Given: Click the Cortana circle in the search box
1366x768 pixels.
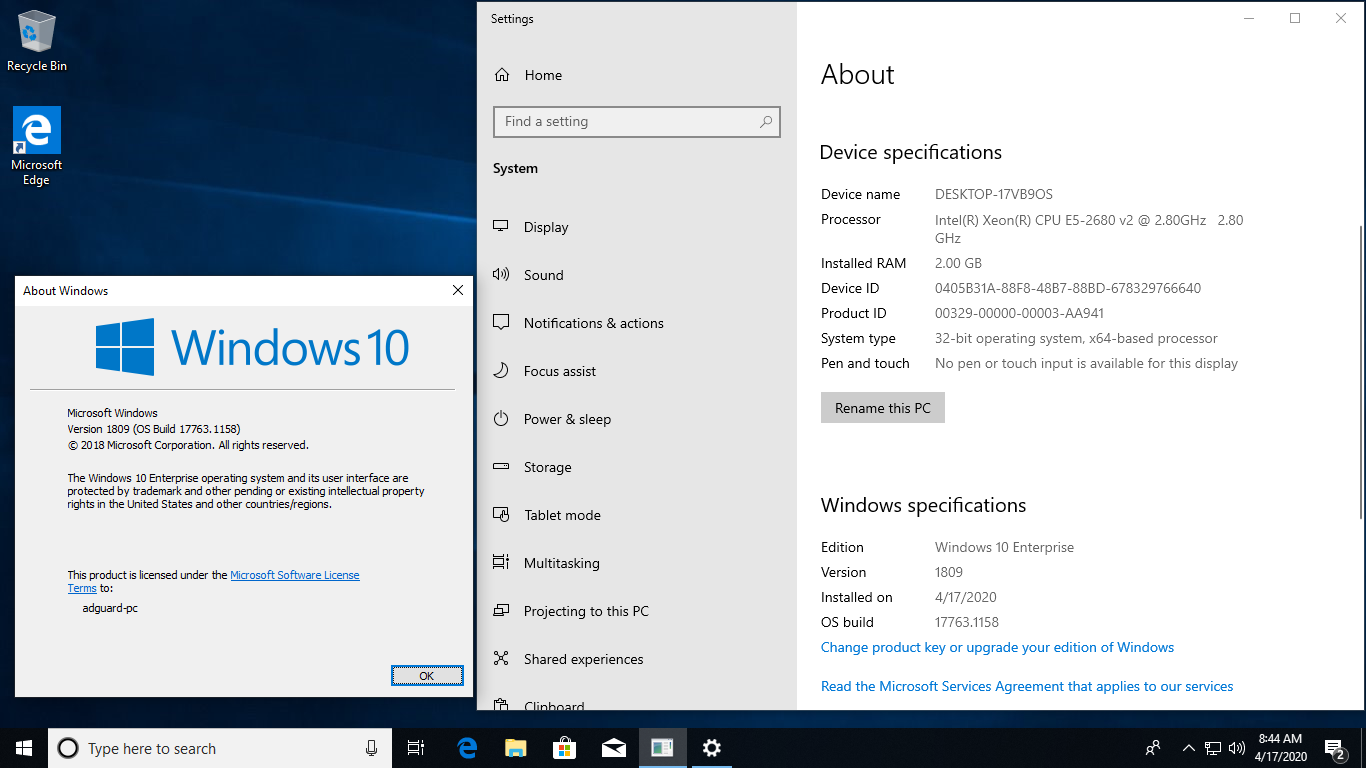Looking at the screenshot, I should pyautogui.click(x=68, y=748).
